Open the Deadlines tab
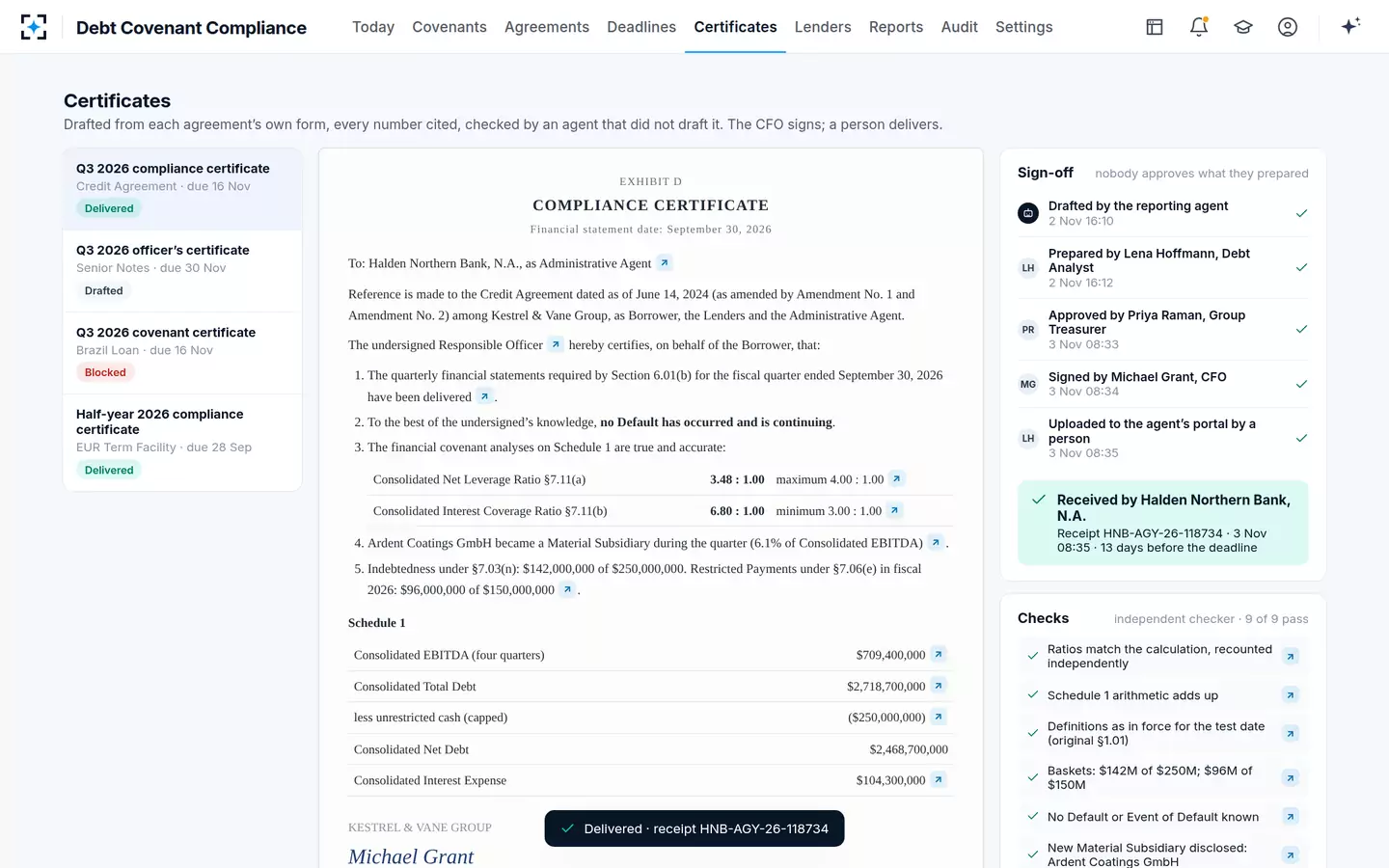Viewport: 1389px width, 868px height. coord(641,27)
